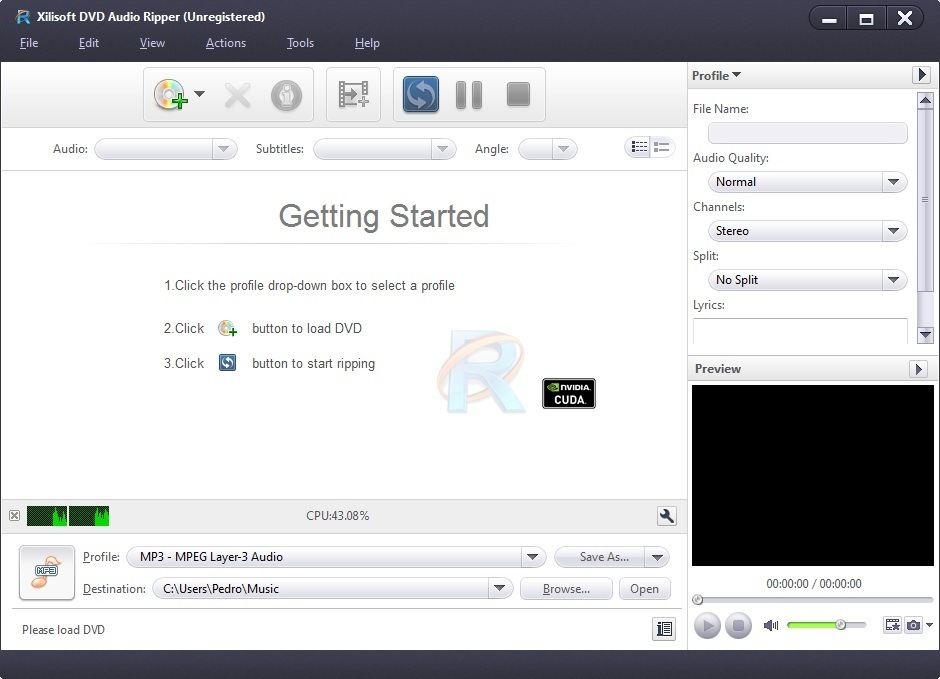Image resolution: width=940 pixels, height=679 pixels.
Task: Click the stop ripping toolbar icon
Action: tap(517, 95)
